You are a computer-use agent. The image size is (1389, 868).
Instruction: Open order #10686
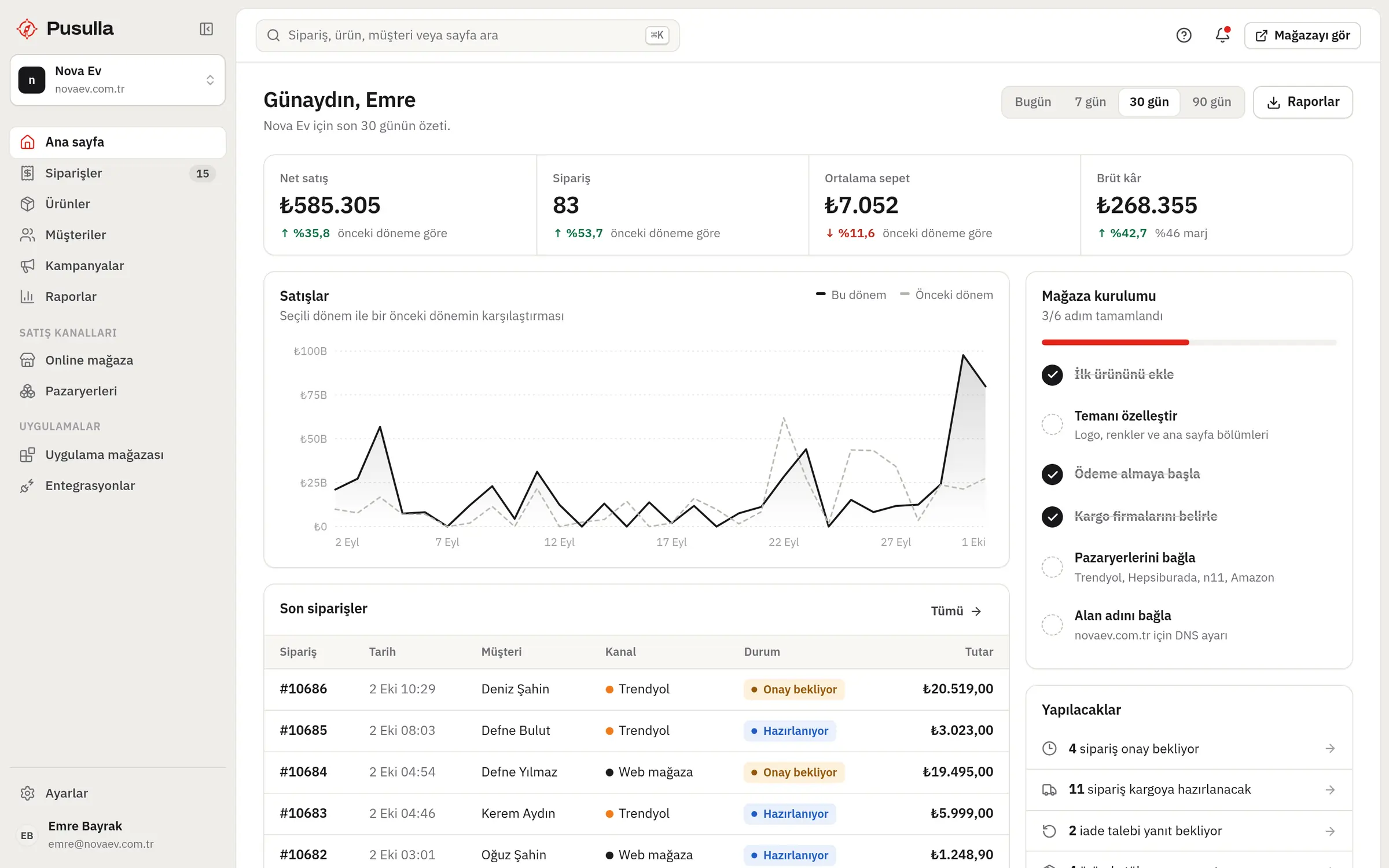[303, 689]
